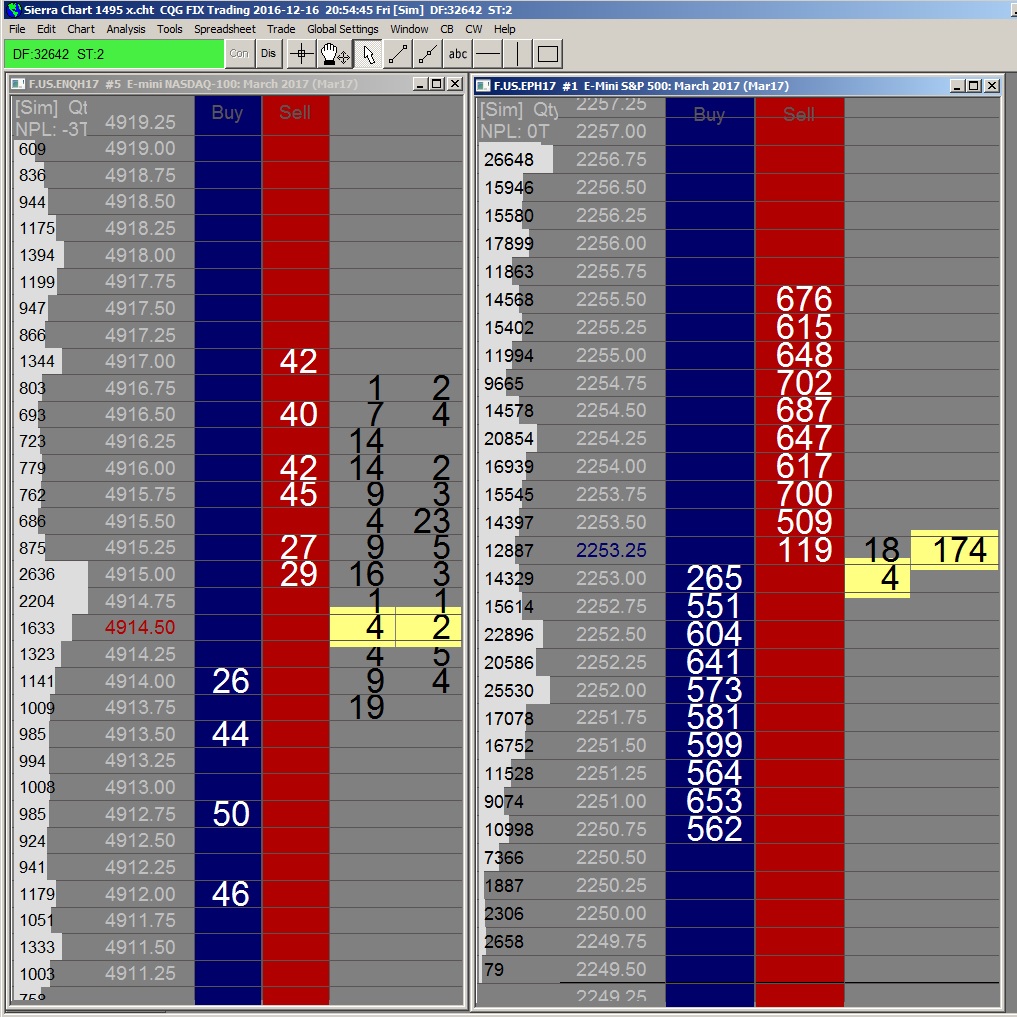Click NASDAQ volume 2636 at 4915.00
The height and width of the screenshot is (1017, 1017).
pyautogui.click(x=37, y=575)
